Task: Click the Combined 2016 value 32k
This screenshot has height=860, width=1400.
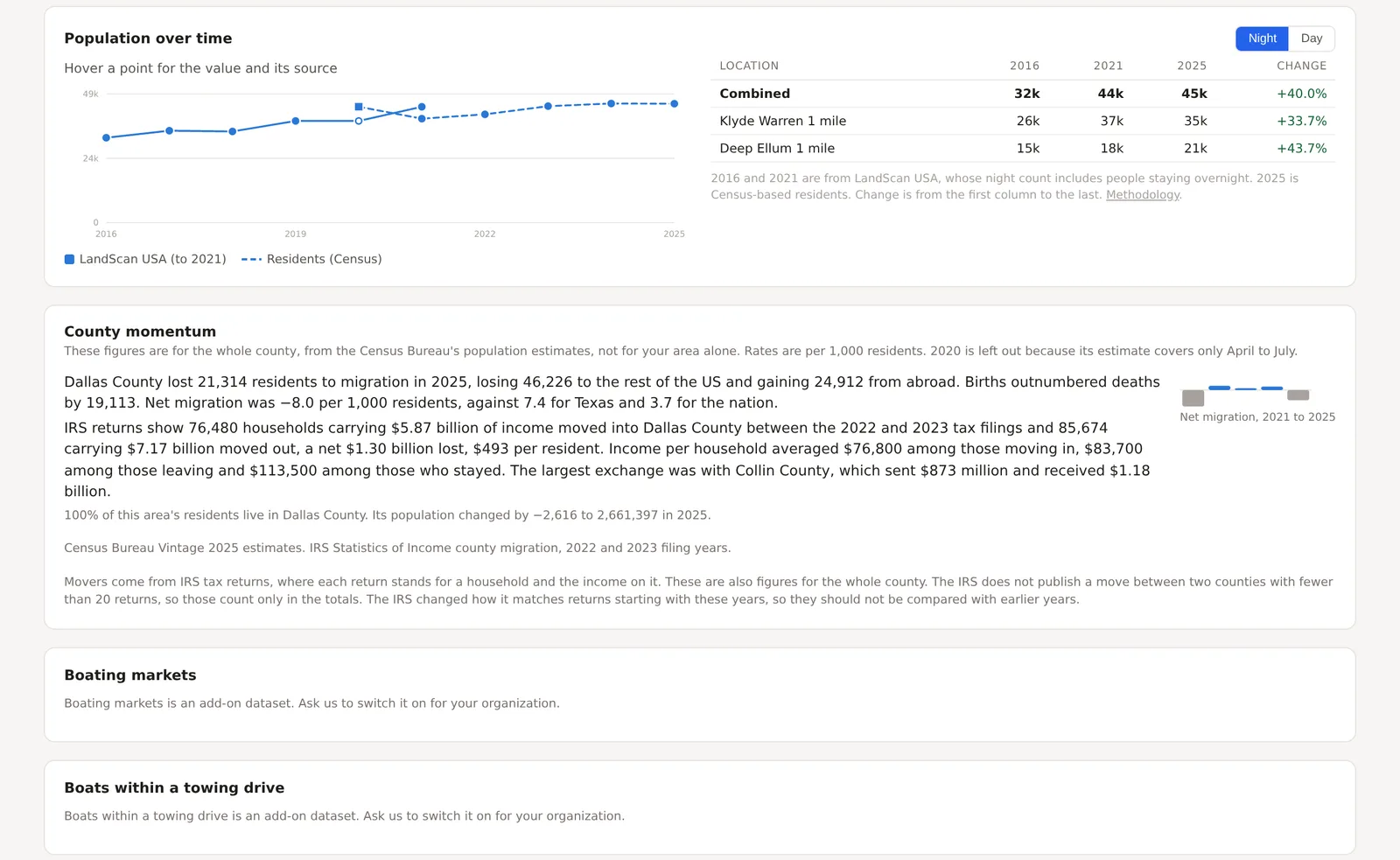Action: click(x=1027, y=94)
